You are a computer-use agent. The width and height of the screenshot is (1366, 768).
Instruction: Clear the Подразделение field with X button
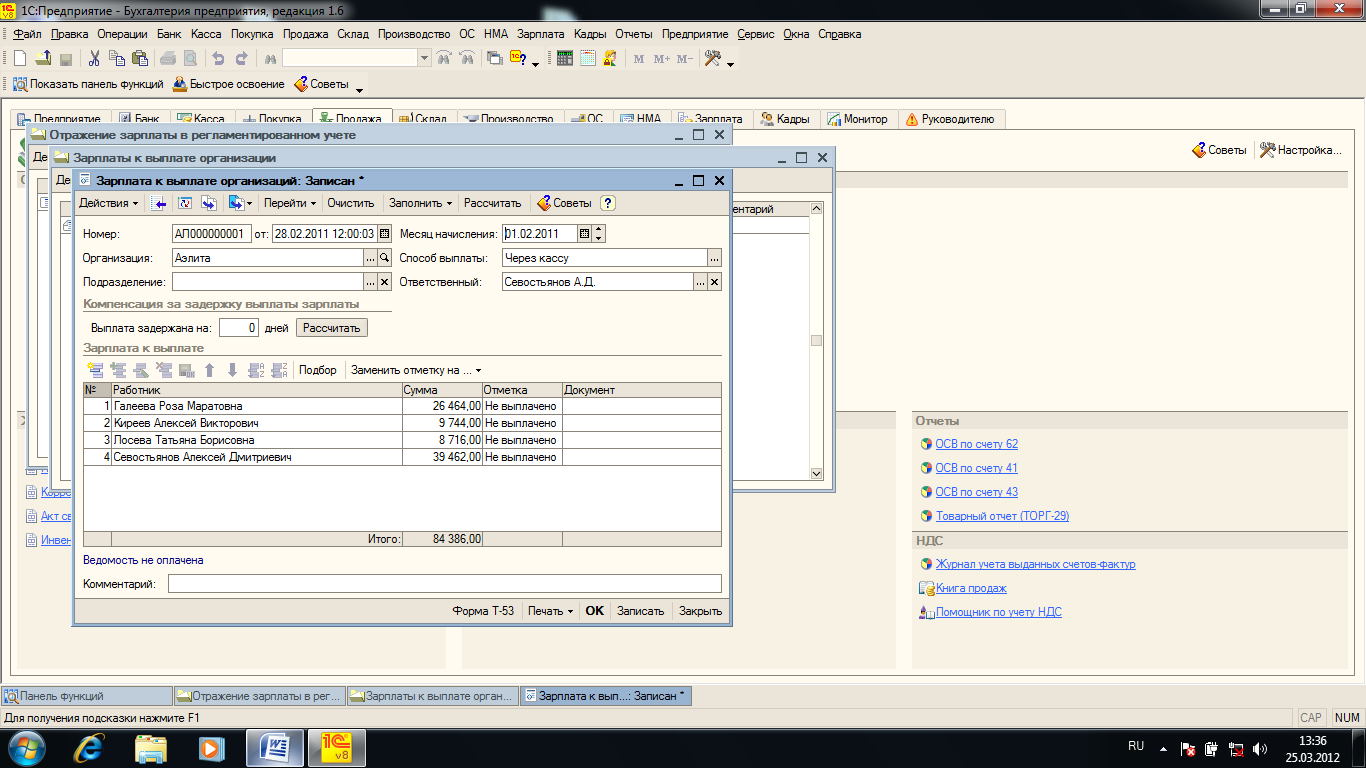[384, 282]
